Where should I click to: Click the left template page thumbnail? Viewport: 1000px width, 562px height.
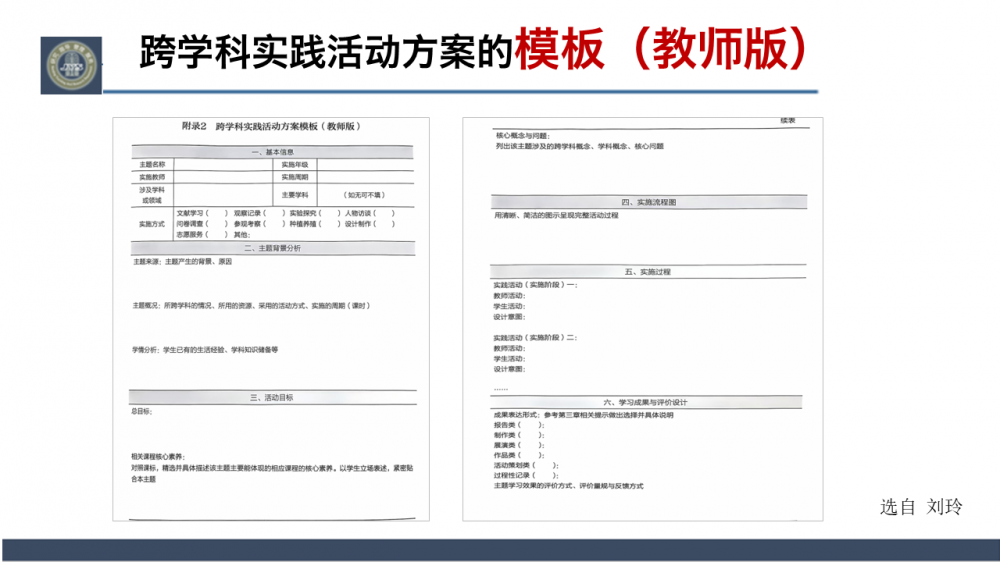271,318
